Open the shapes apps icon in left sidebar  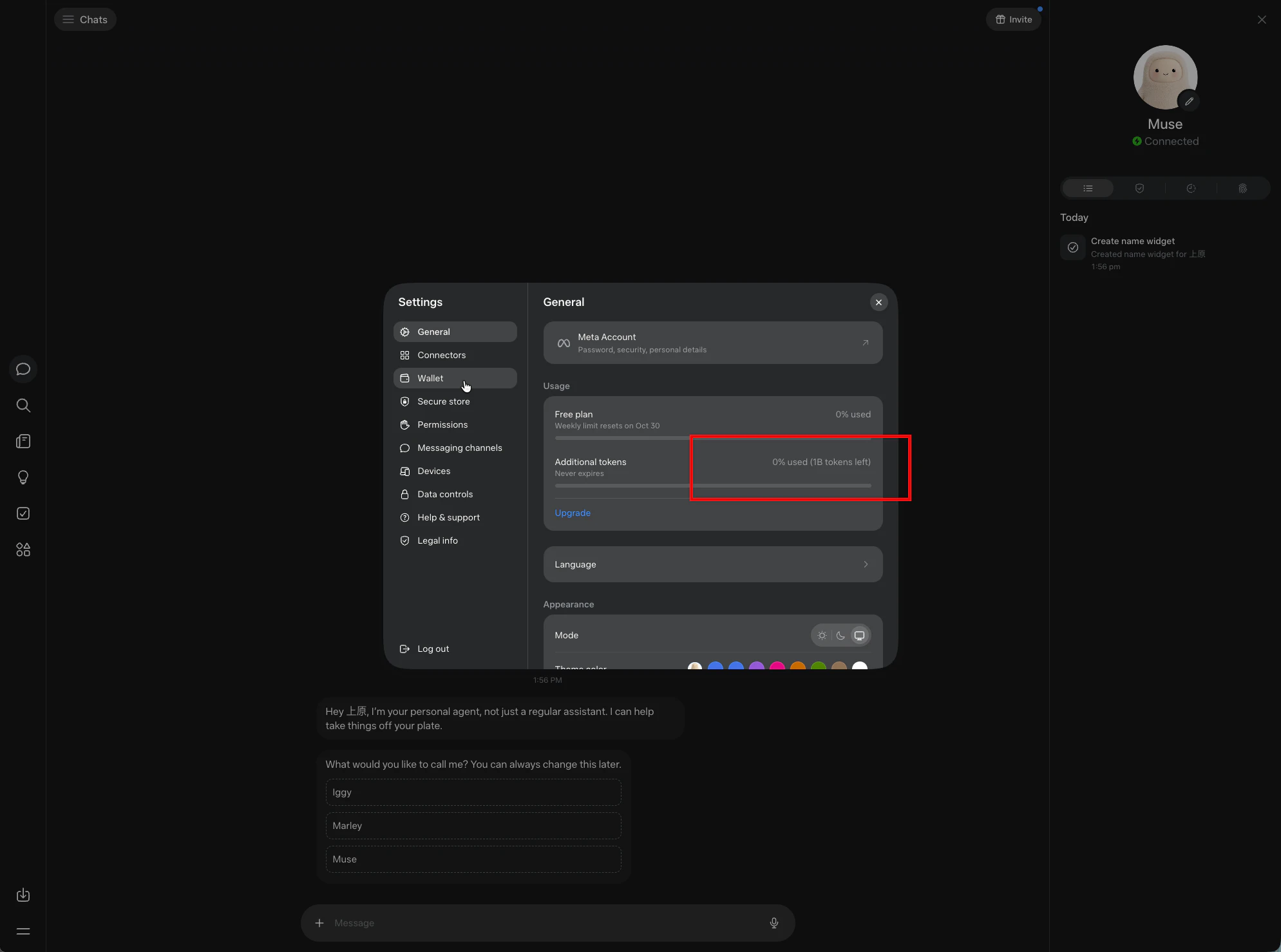click(23, 549)
